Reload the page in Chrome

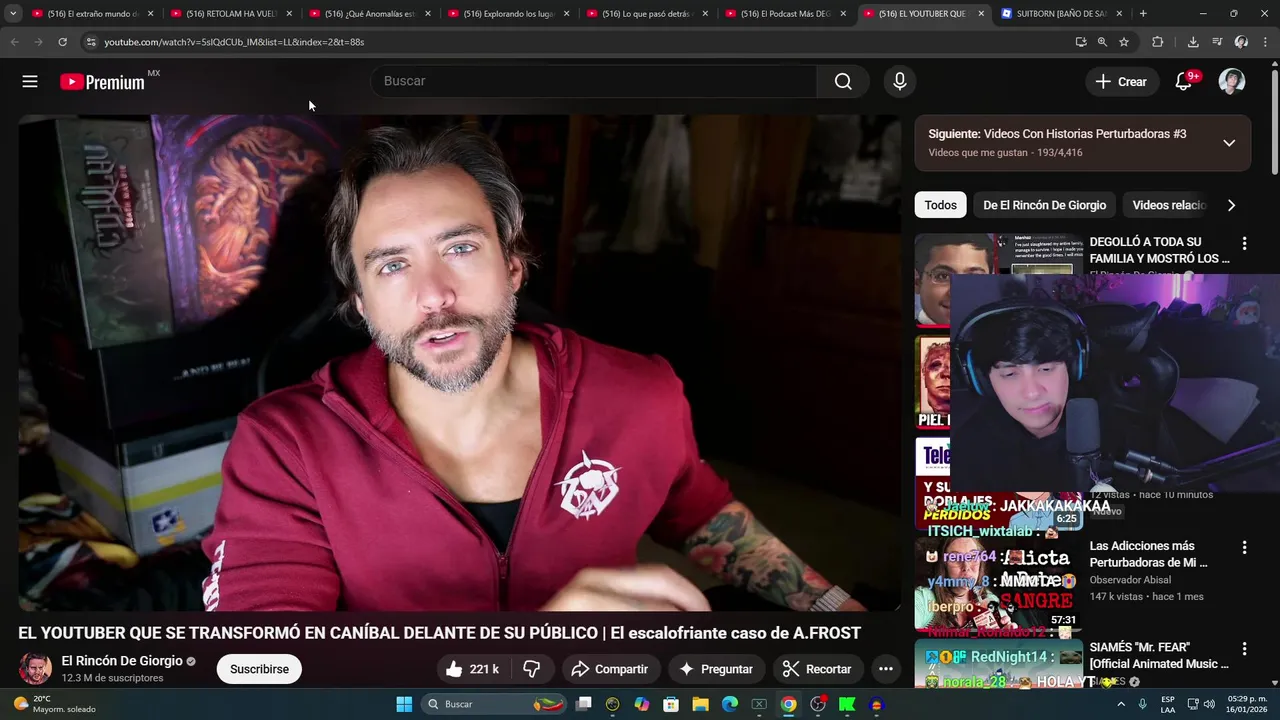[62, 42]
